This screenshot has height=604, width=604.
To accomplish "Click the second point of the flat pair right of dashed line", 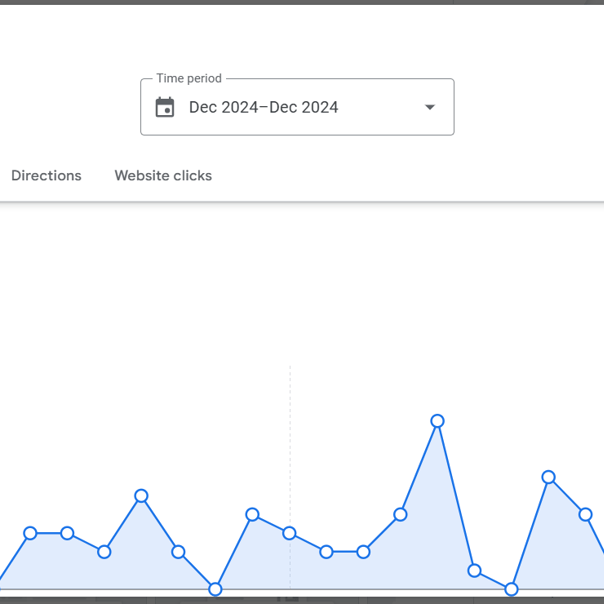I will click(x=363, y=552).
